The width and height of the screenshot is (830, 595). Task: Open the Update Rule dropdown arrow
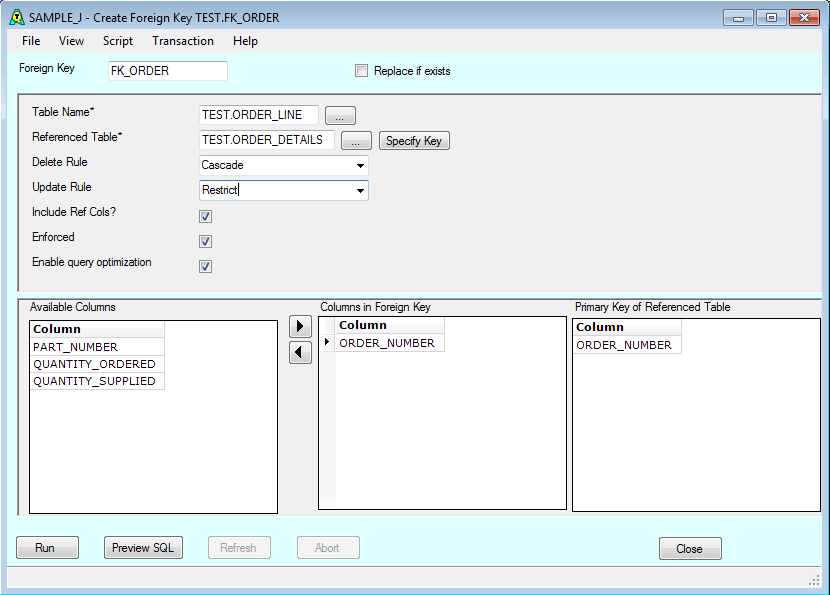click(x=360, y=191)
